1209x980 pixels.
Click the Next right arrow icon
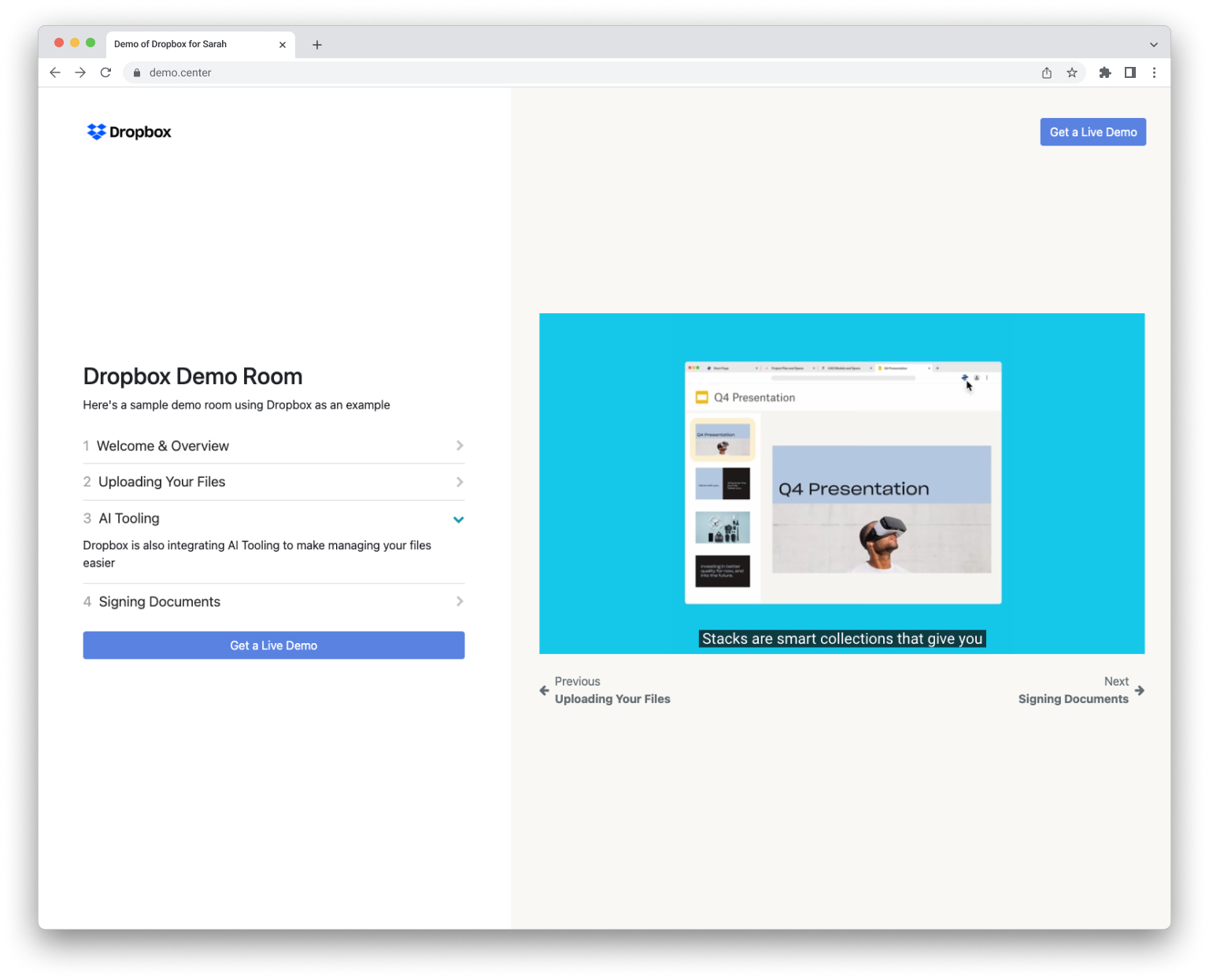pyautogui.click(x=1140, y=690)
